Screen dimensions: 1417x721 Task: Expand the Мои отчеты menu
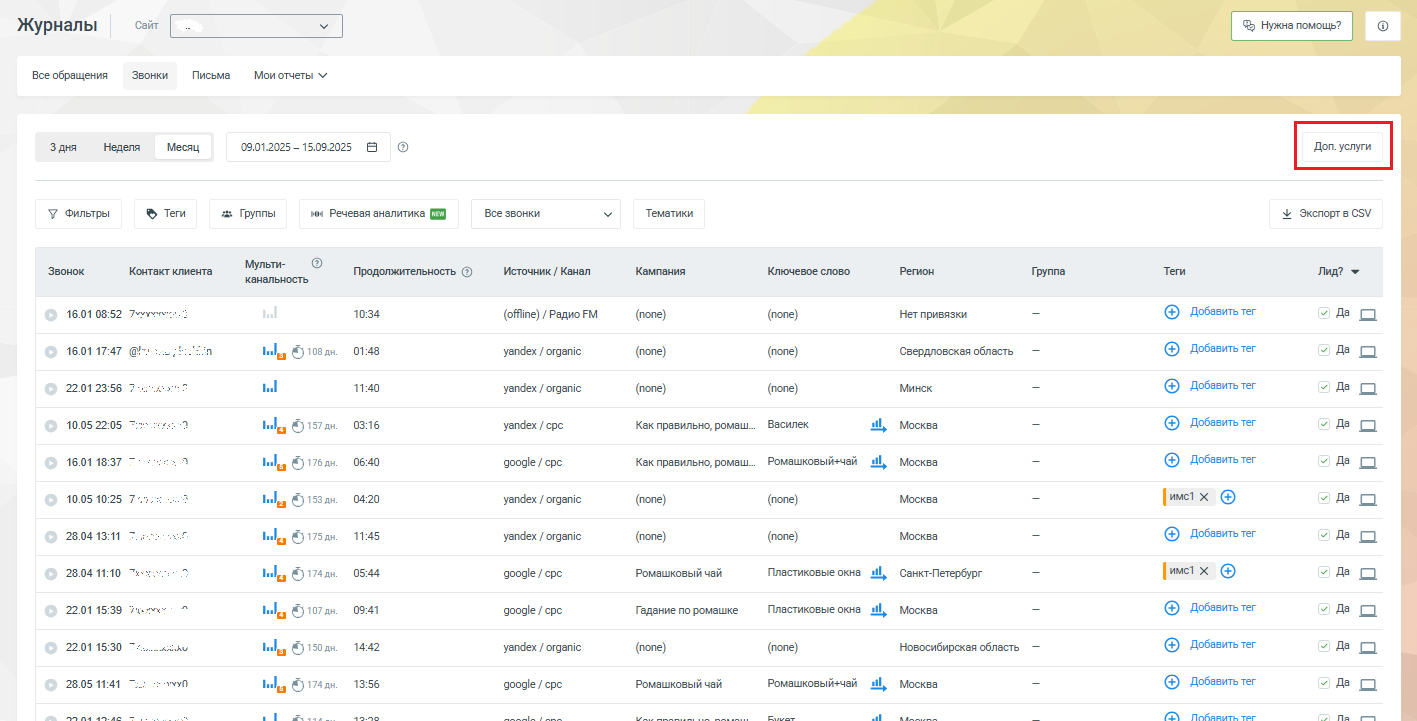pos(290,75)
